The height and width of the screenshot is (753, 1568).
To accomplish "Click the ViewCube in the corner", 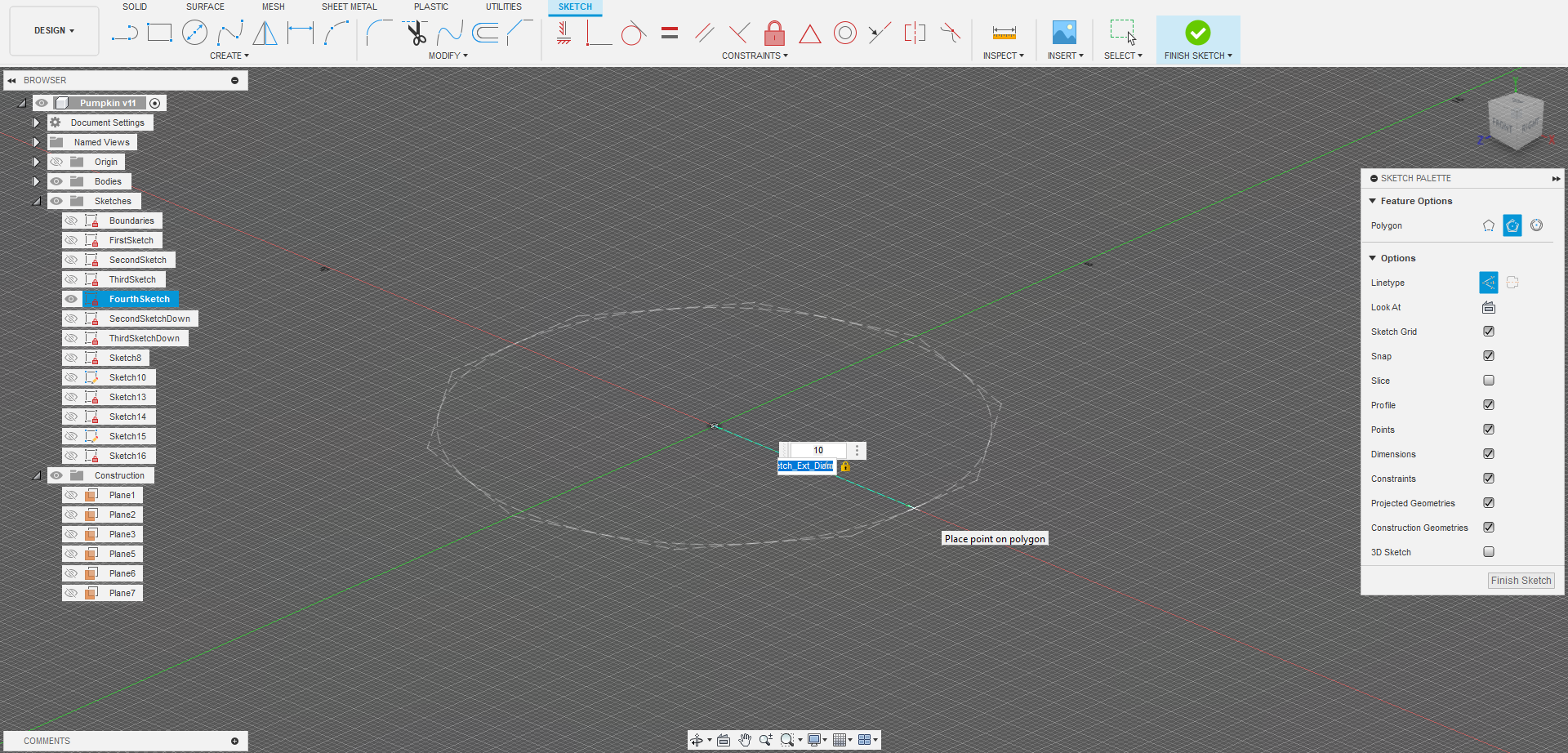I will [x=1517, y=123].
